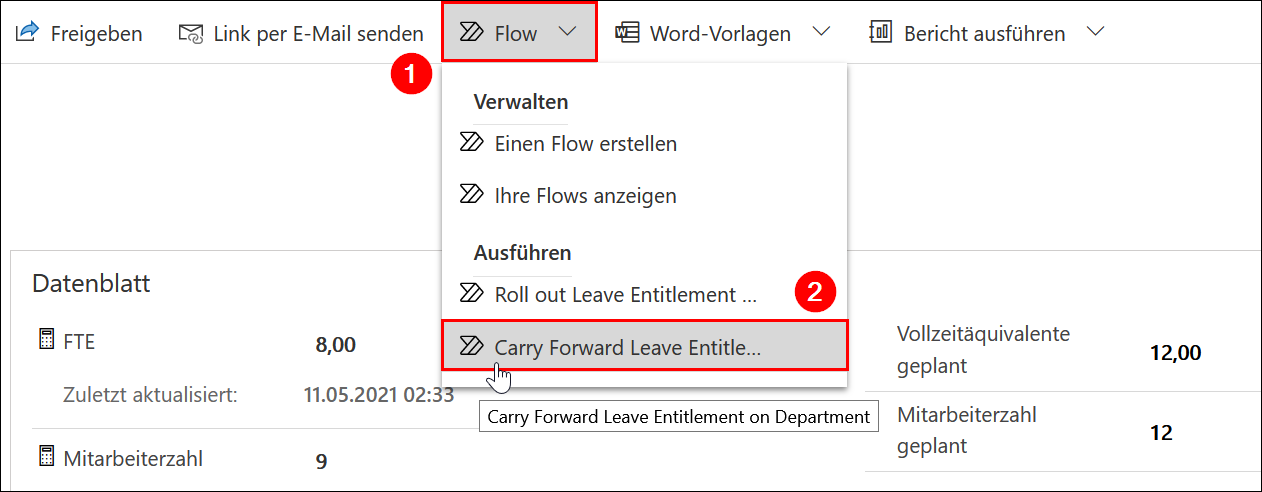Expand the Word-Vorlagen dropdown arrow
1262x492 pixels.
click(x=821, y=33)
